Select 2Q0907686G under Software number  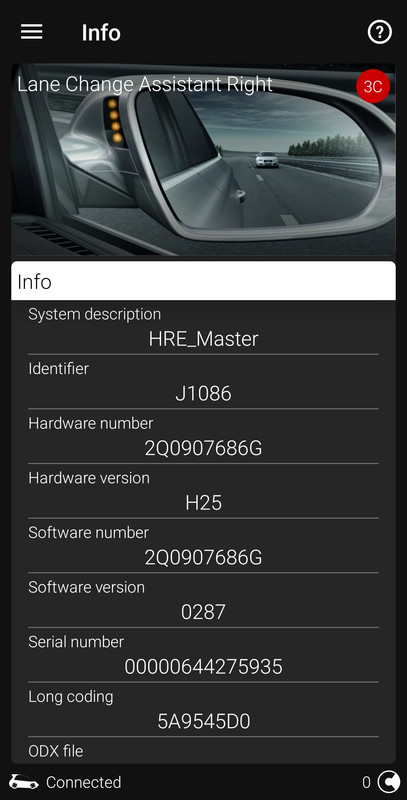coord(204,558)
